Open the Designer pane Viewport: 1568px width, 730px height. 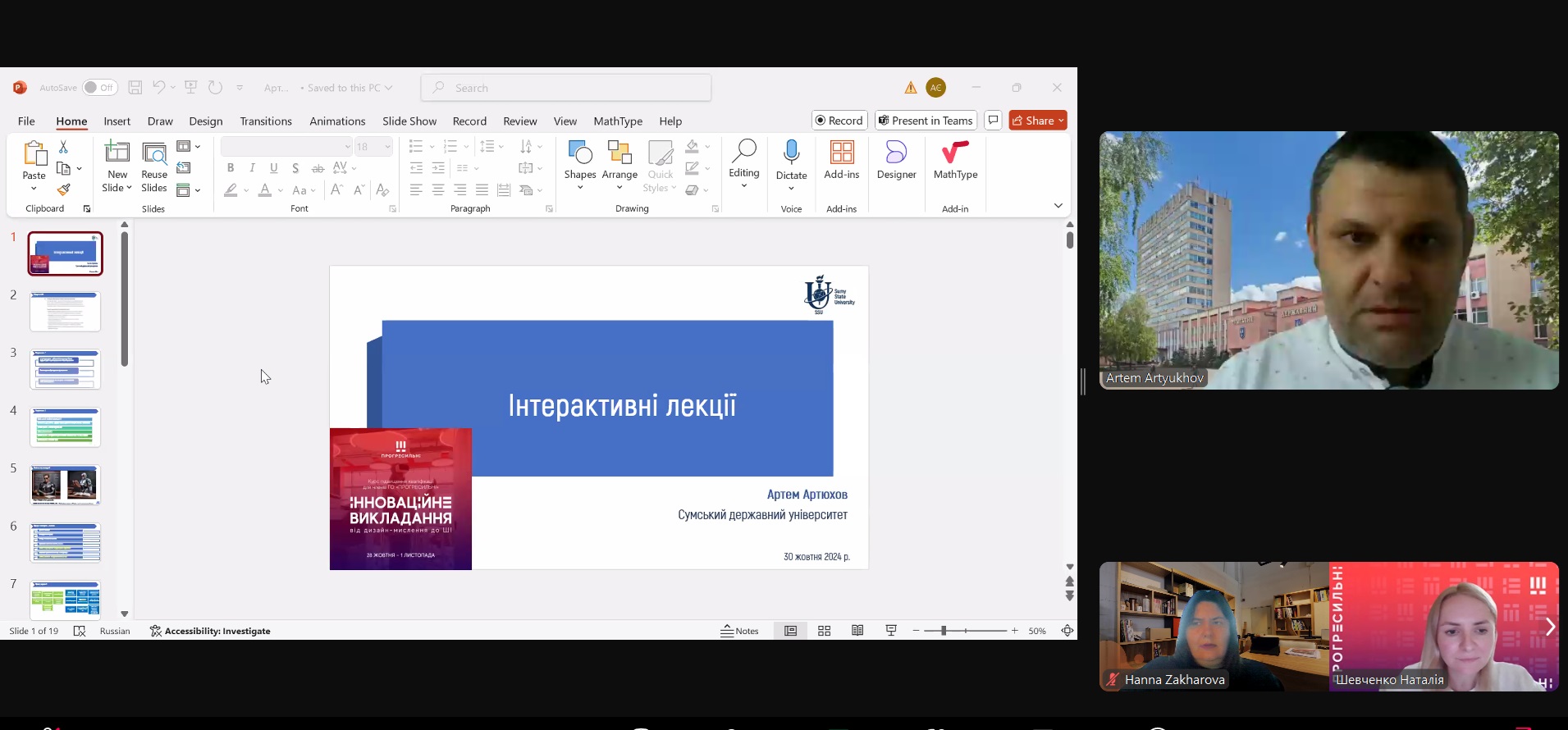tap(896, 160)
